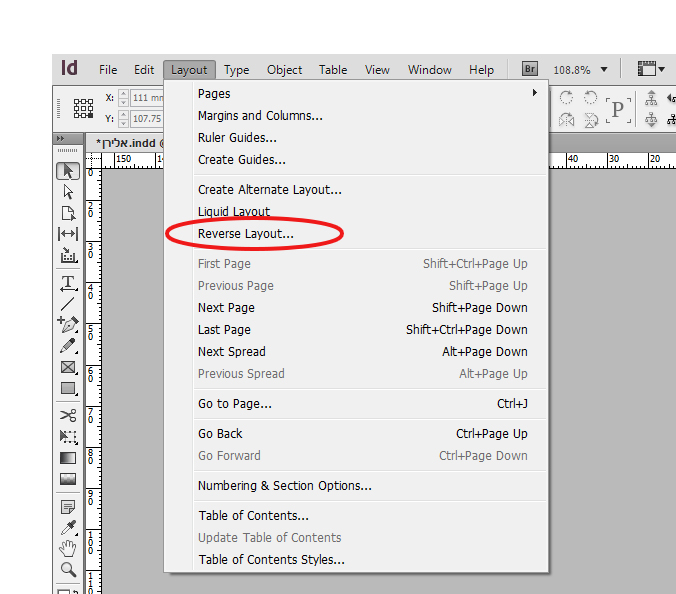Image resolution: width=676 pixels, height=594 pixels.
Task: Click the X position input field
Action: click(147, 98)
